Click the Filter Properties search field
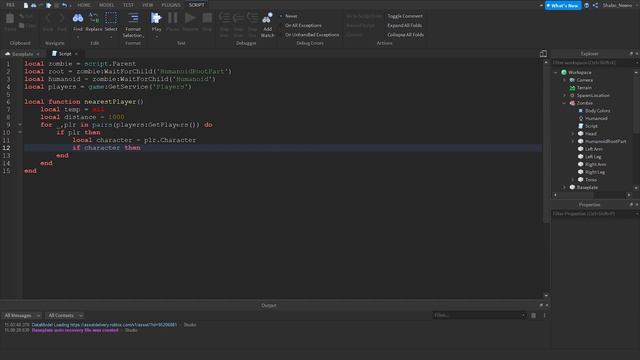 pyautogui.click(x=594, y=213)
